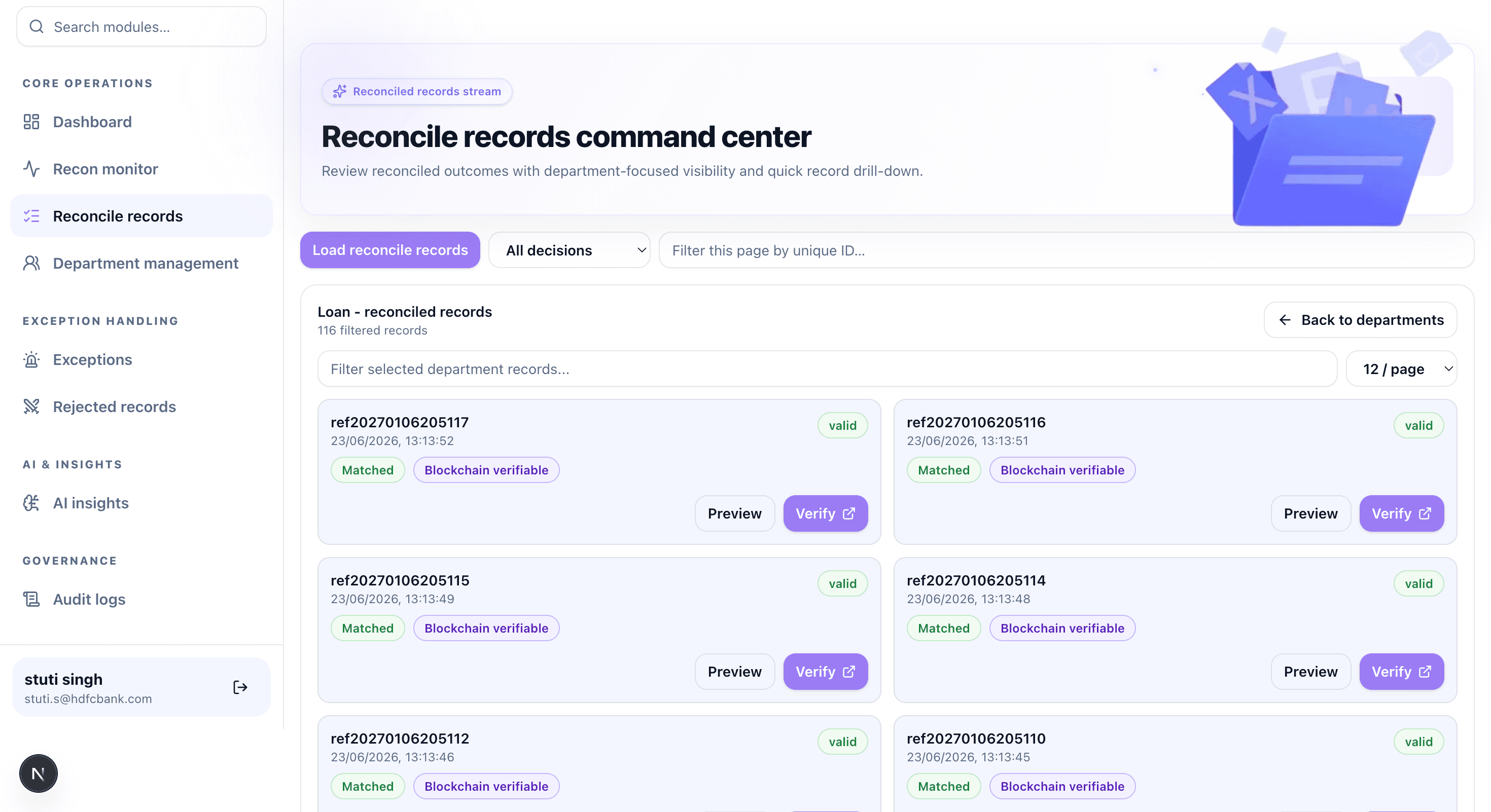Open the 12 / page dropdown

pyautogui.click(x=1401, y=369)
